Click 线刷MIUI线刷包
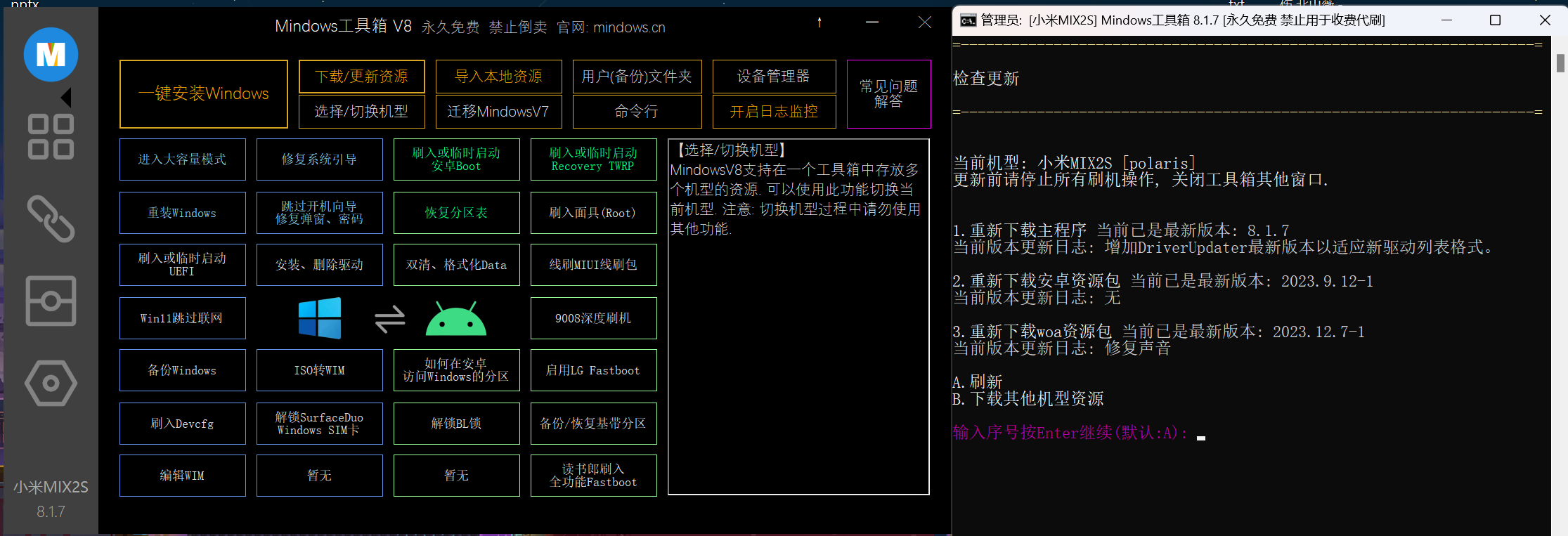Screen dimensions: 1568x536 click(x=594, y=265)
